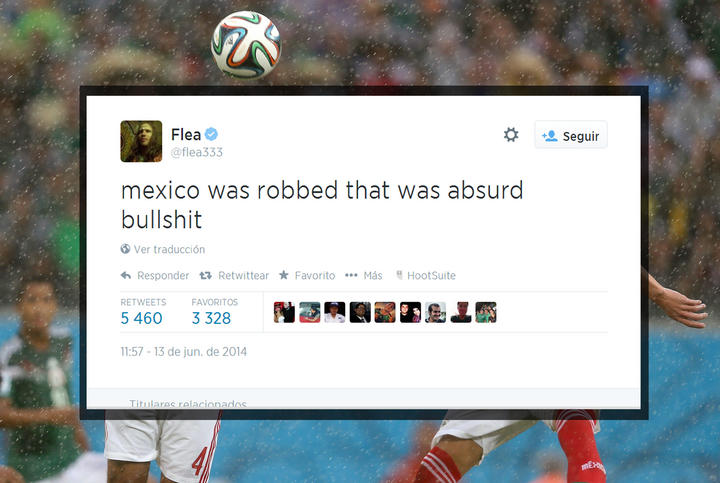Click the first retweeter avatar thumbnail
Image resolution: width=720 pixels, height=483 pixels.
(284, 312)
